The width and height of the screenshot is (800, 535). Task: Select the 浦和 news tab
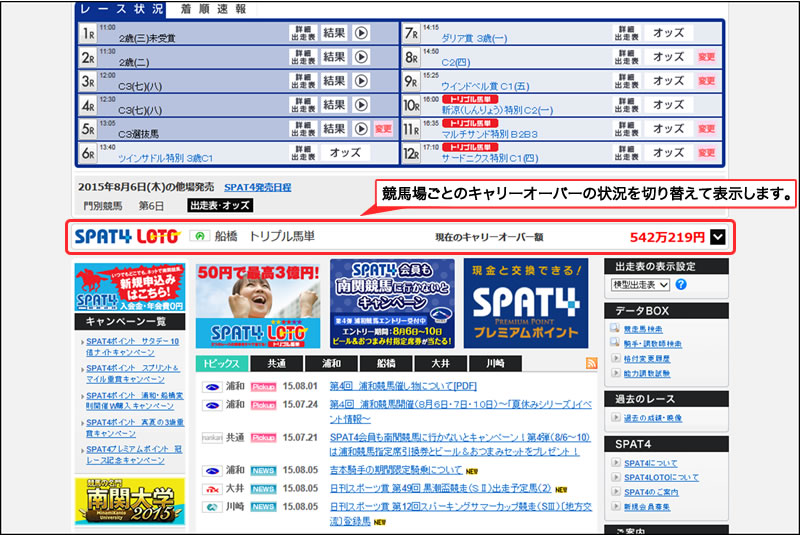pos(331,364)
